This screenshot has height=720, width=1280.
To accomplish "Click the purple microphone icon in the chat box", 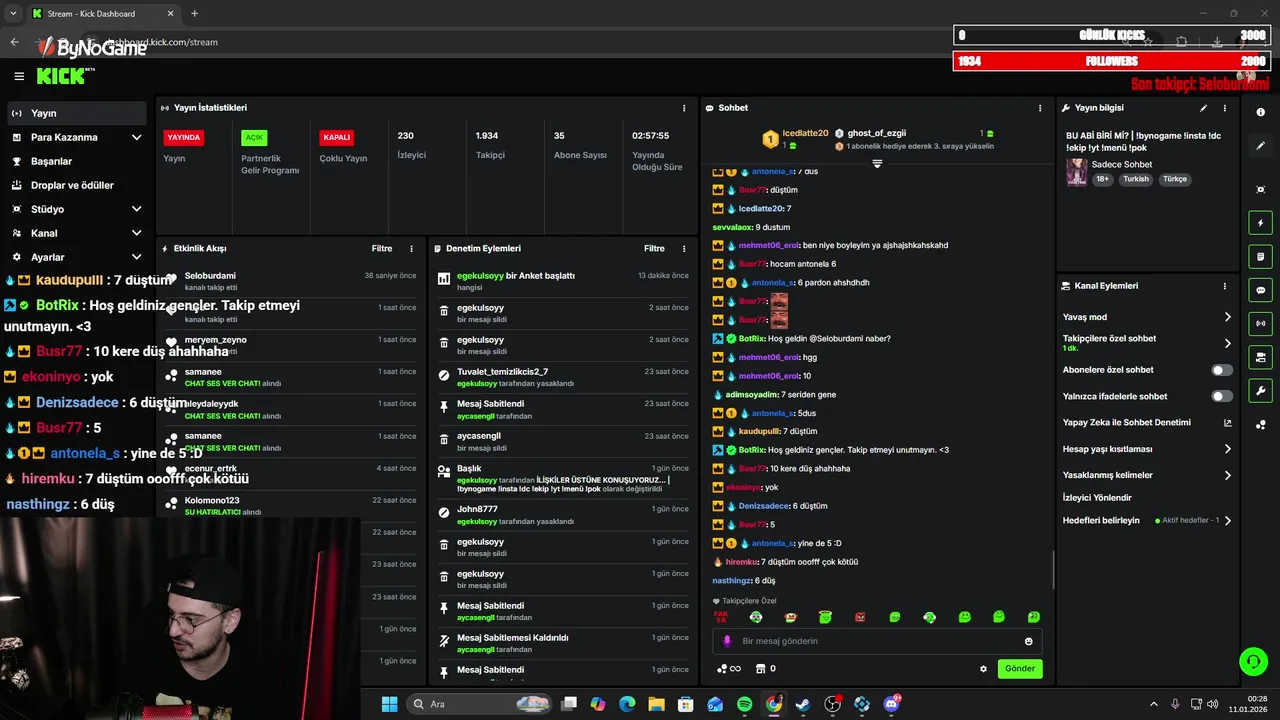I will tap(727, 641).
